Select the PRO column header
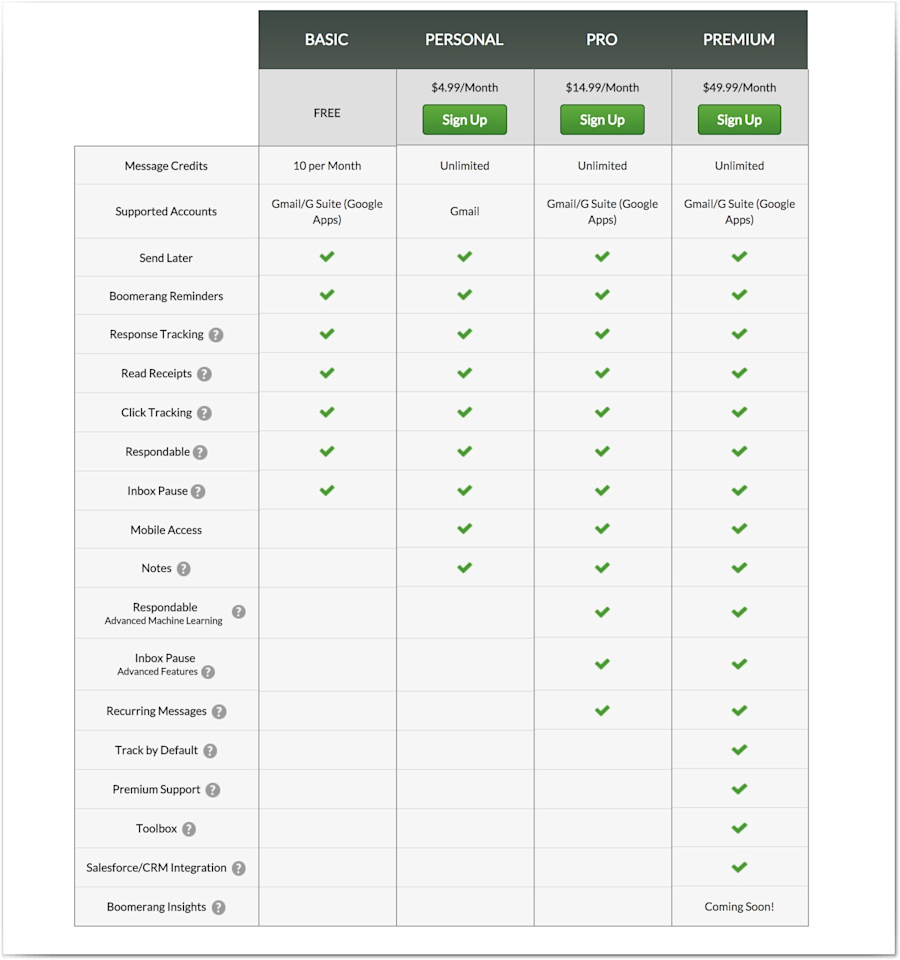900x960 pixels. (602, 39)
